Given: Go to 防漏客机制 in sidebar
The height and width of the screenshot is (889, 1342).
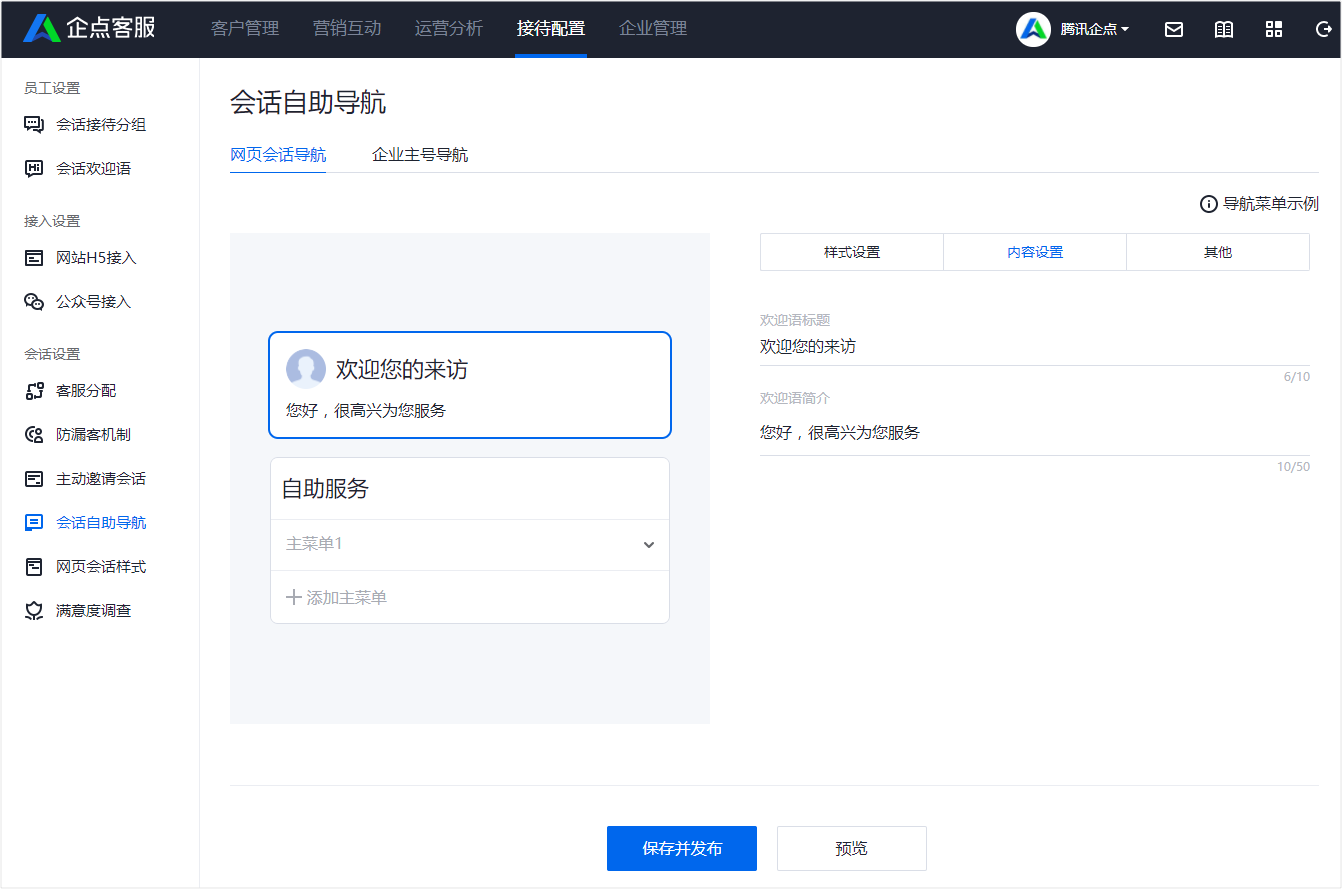Looking at the screenshot, I should tap(94, 435).
